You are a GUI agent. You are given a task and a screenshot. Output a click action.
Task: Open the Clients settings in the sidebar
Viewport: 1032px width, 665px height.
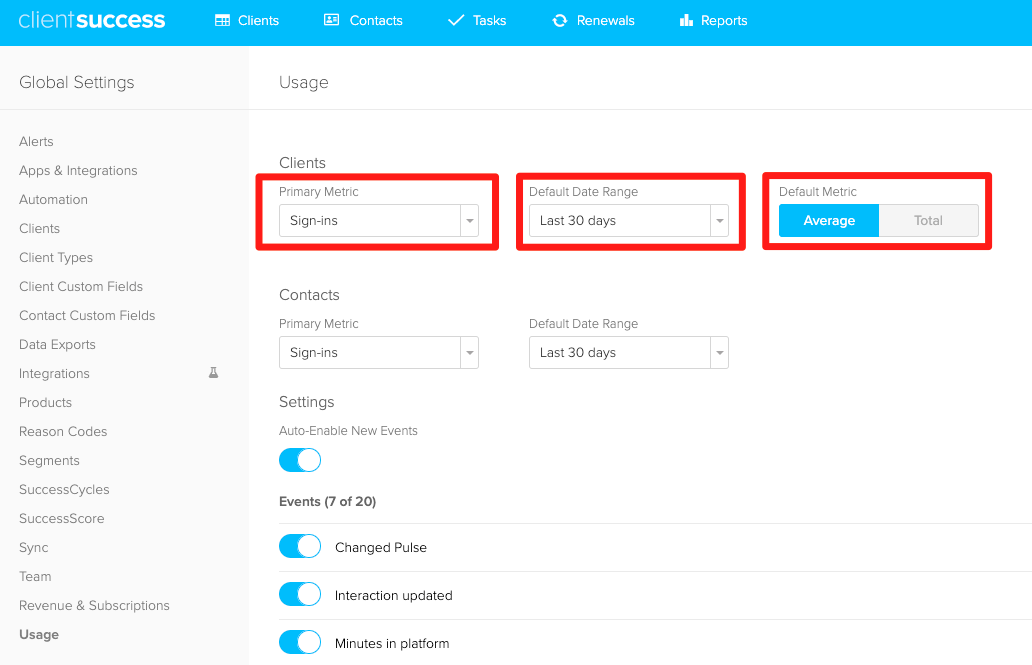point(39,228)
